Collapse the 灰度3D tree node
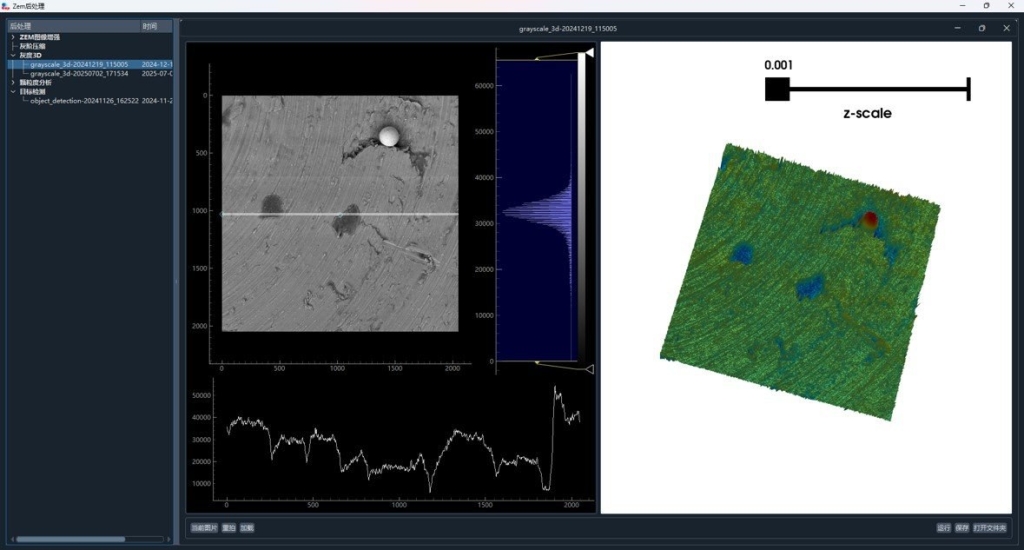This screenshot has height=550, width=1024. [x=12, y=55]
